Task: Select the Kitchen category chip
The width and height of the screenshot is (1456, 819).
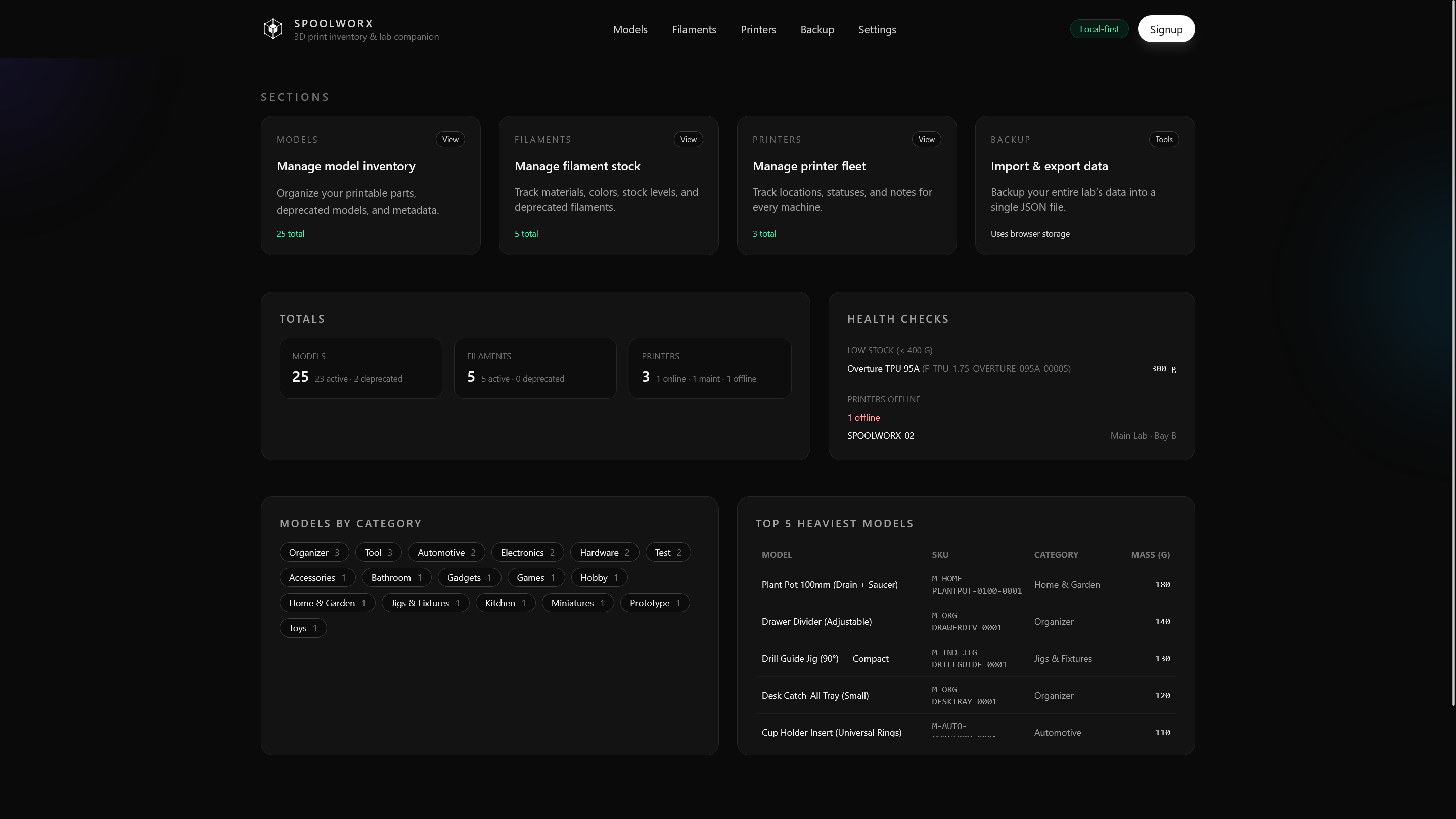Action: point(506,603)
